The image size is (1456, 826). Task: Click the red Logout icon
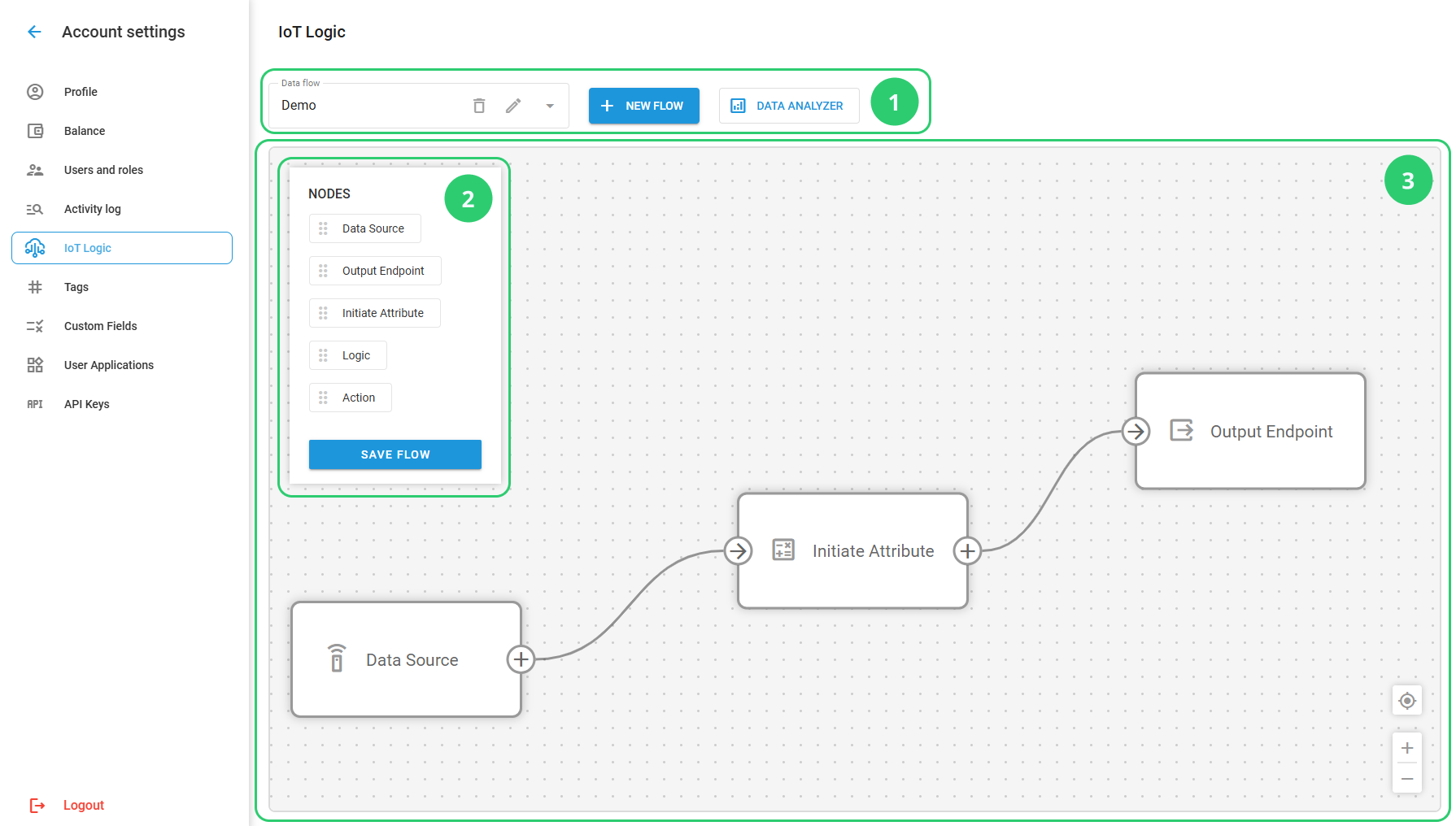[x=37, y=805]
